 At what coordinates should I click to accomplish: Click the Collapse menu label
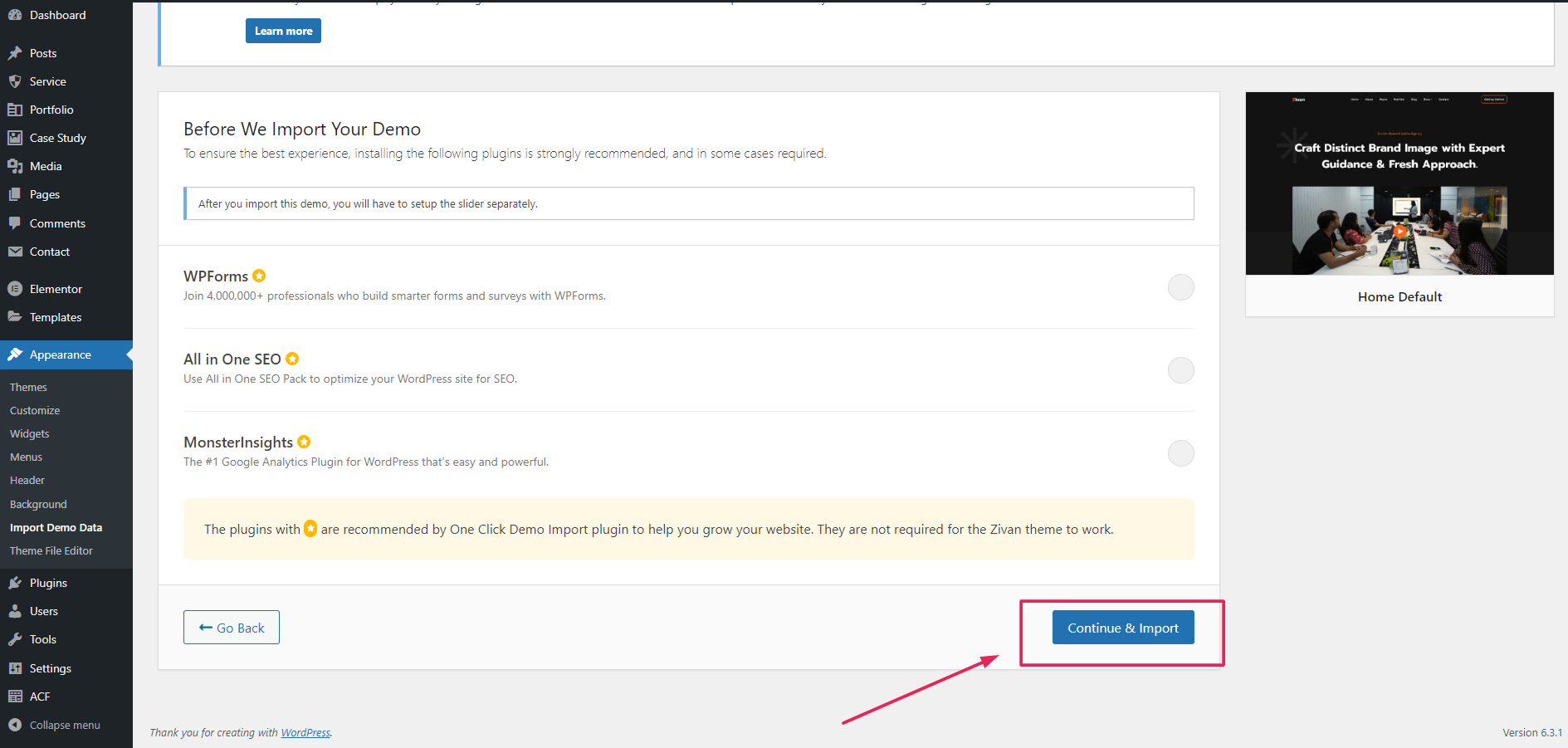tap(65, 725)
